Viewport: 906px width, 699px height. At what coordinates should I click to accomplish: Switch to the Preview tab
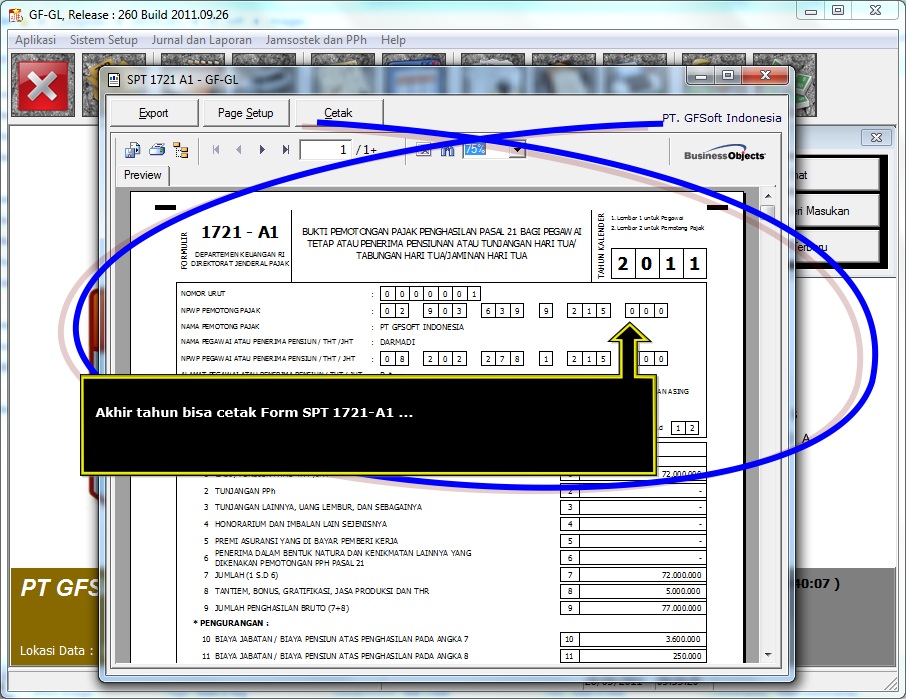point(143,175)
